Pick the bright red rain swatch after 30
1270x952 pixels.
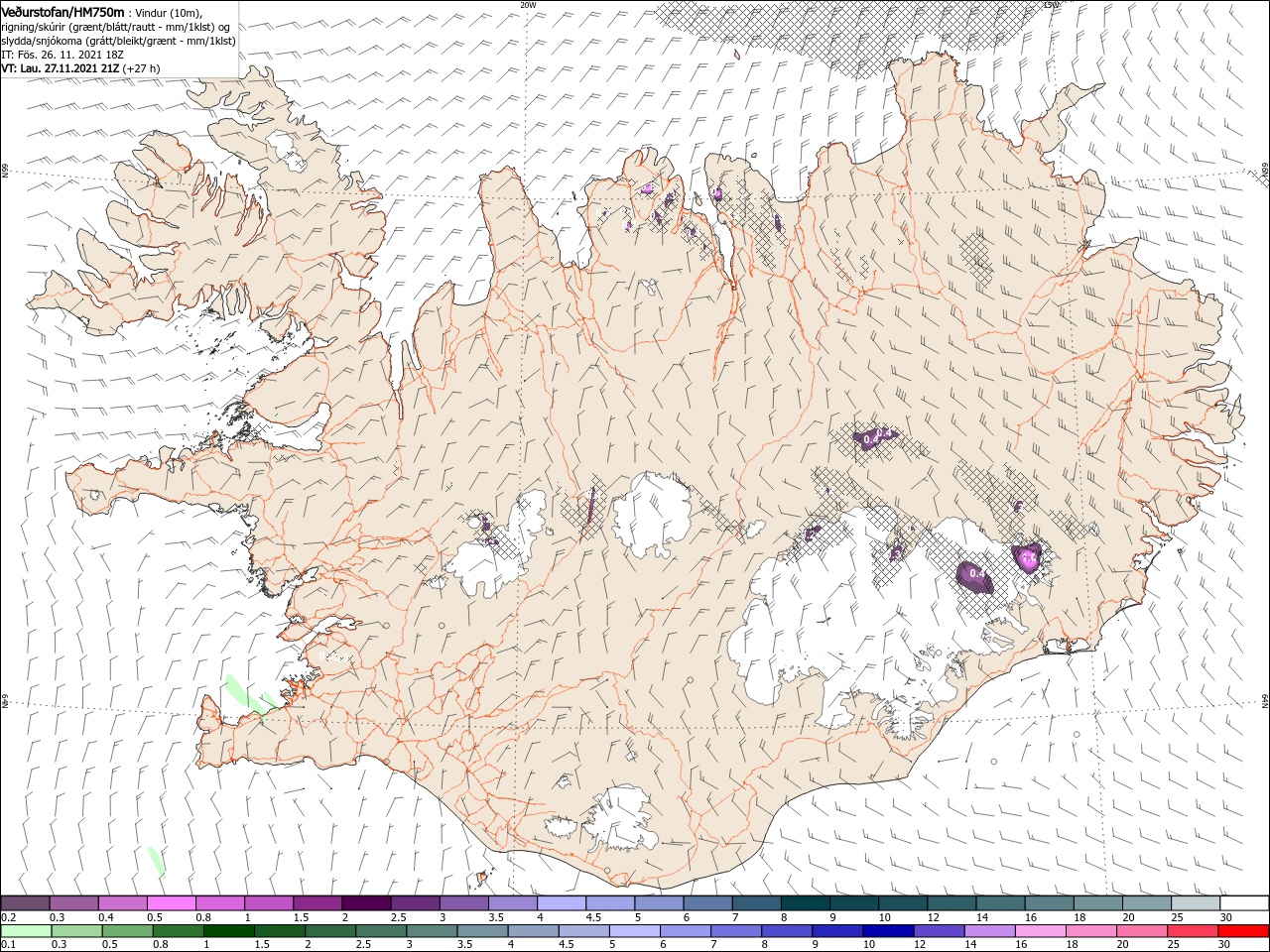tap(1244, 931)
